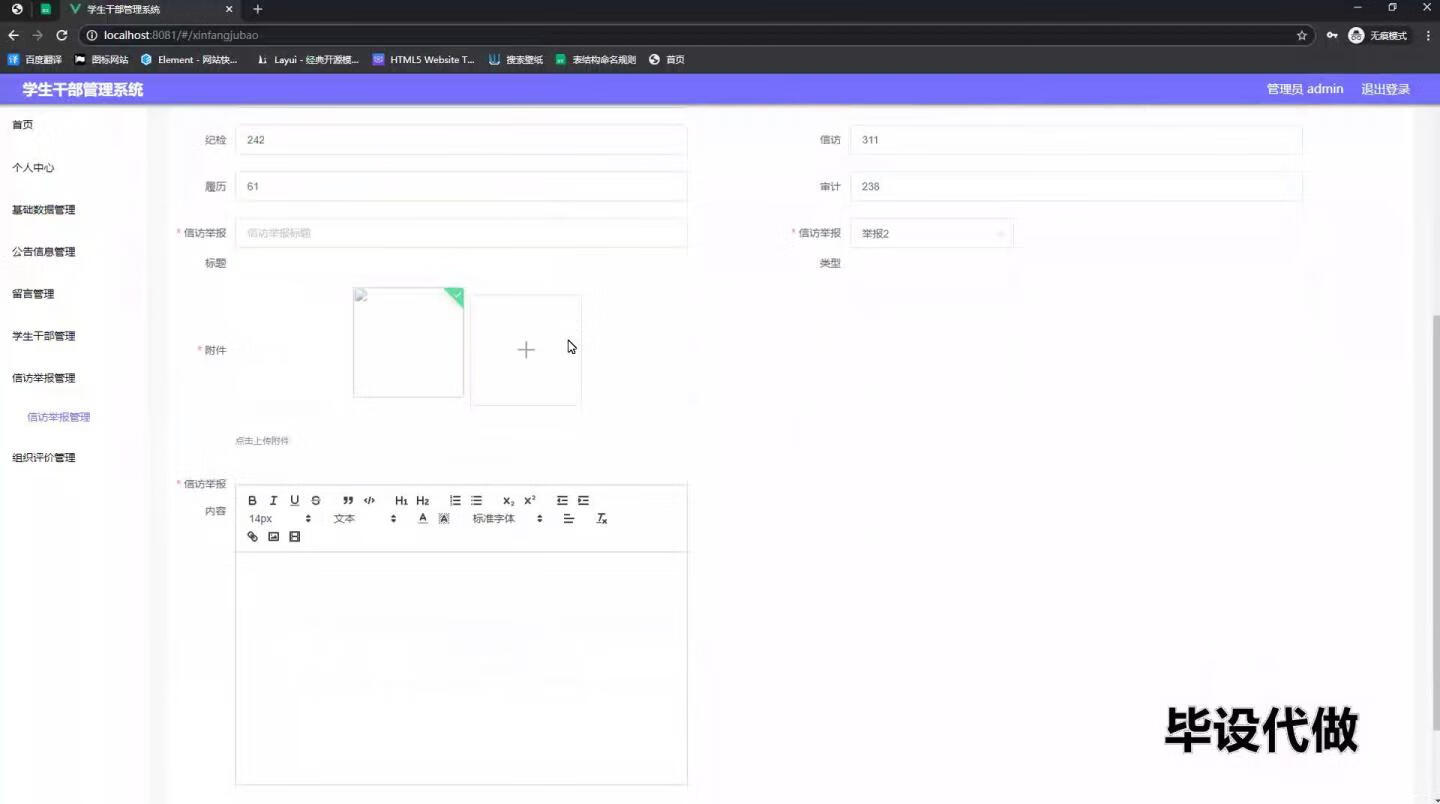Create an ordered numbered list
This screenshot has width=1440, height=804.
(455, 500)
